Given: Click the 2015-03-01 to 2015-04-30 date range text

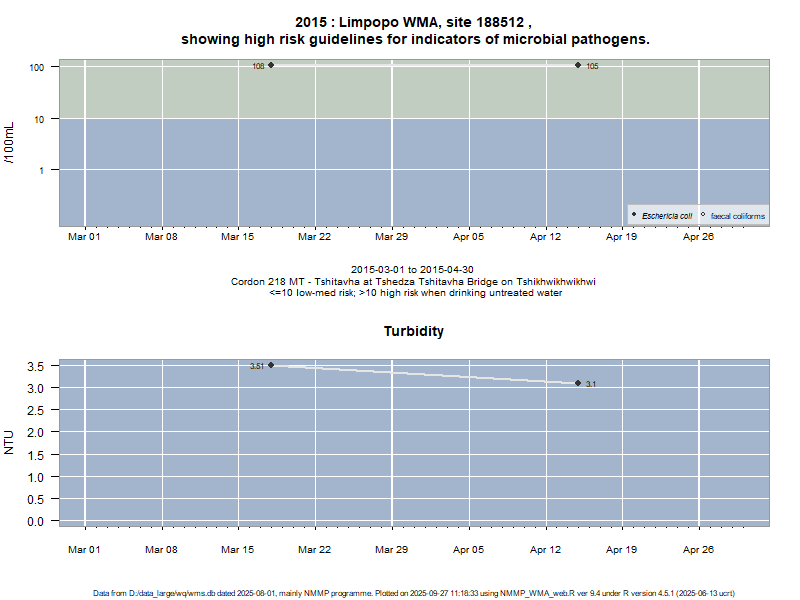Looking at the screenshot, I should click(414, 270).
